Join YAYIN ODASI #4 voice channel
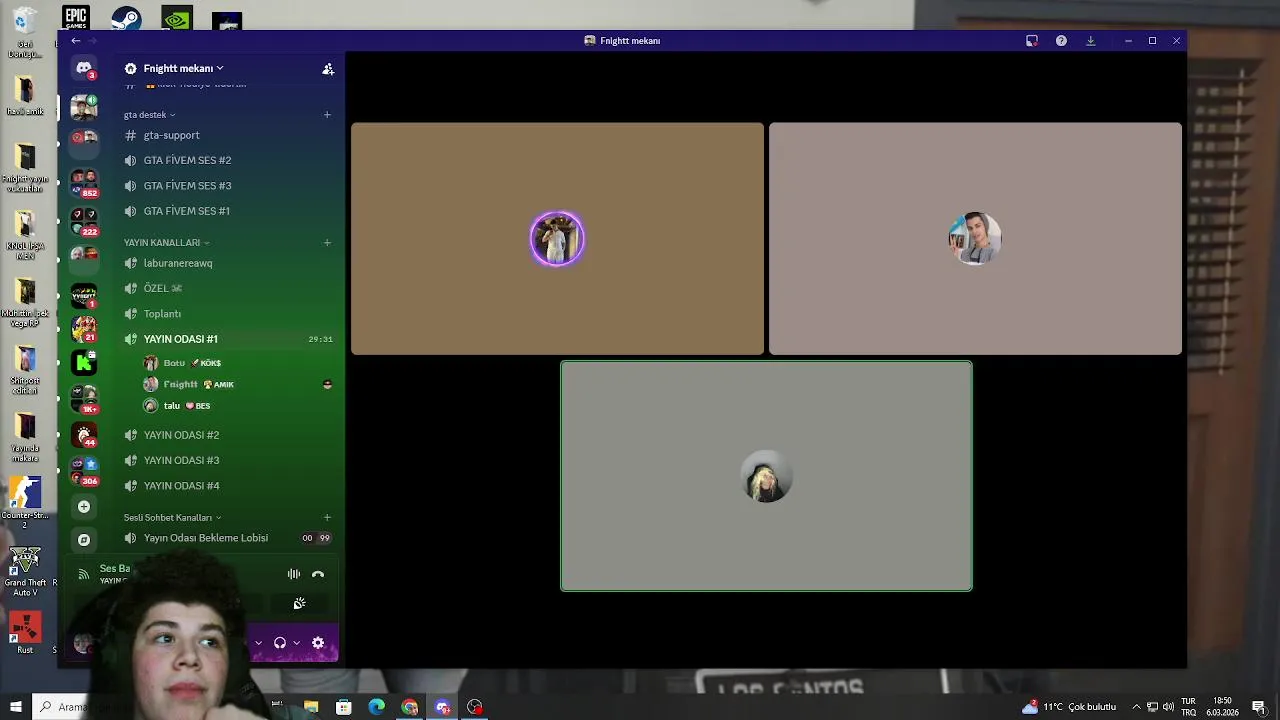This screenshot has height=720, width=1280. pyautogui.click(x=228, y=486)
